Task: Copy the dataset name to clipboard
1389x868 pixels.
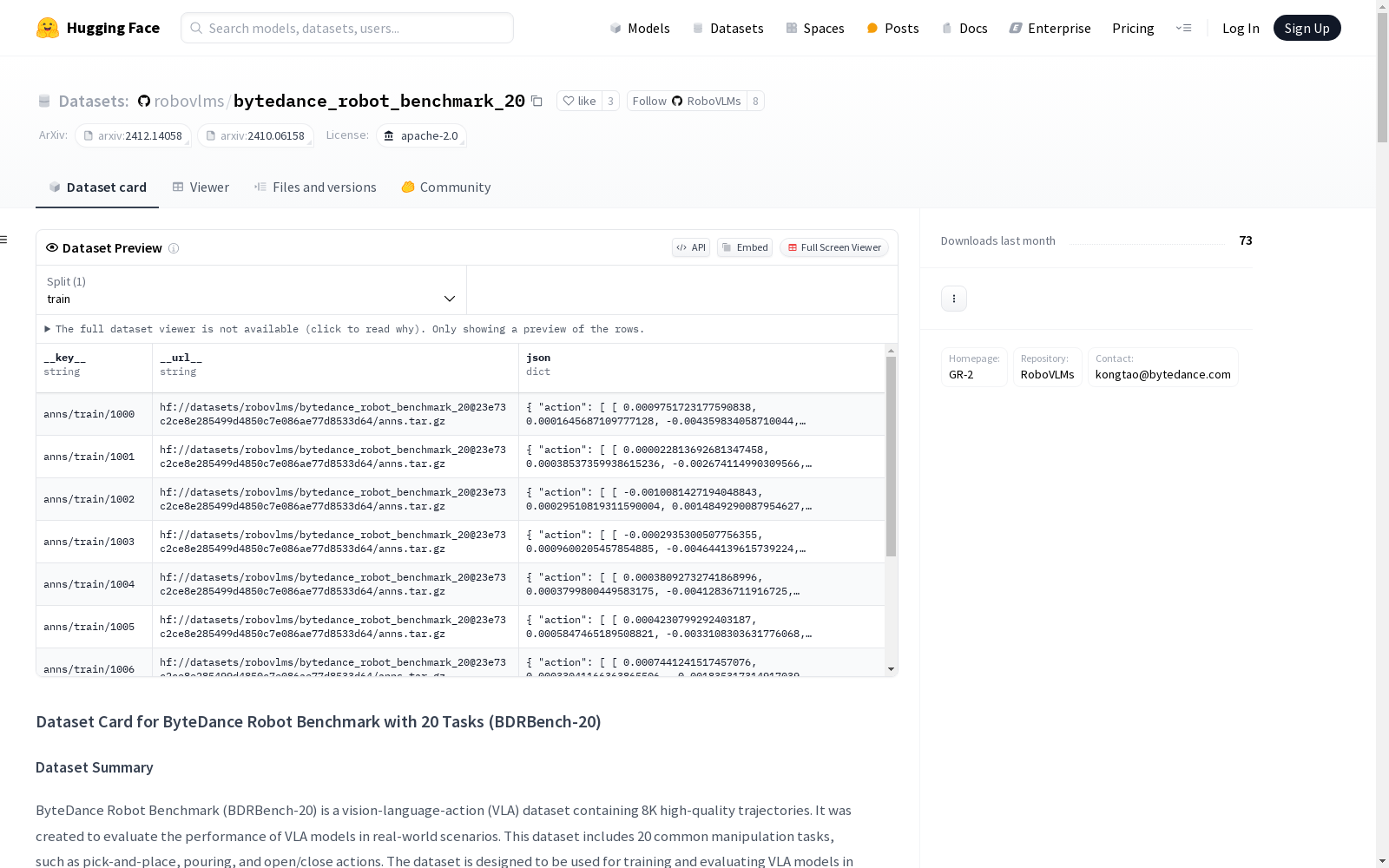Action: coord(537,102)
